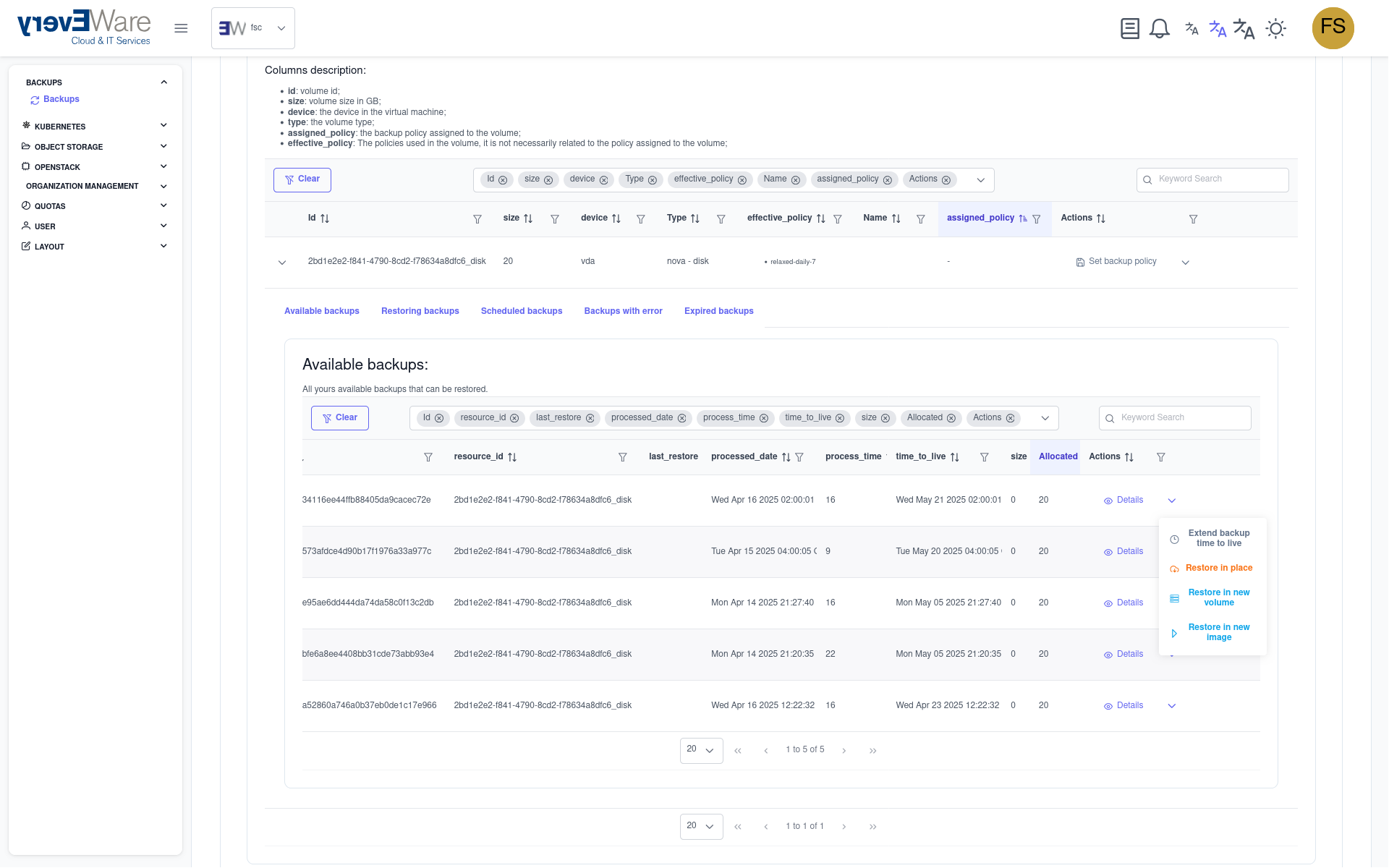The image size is (1389, 868).
Task: Select Restore in place menu option
Action: (x=1218, y=568)
